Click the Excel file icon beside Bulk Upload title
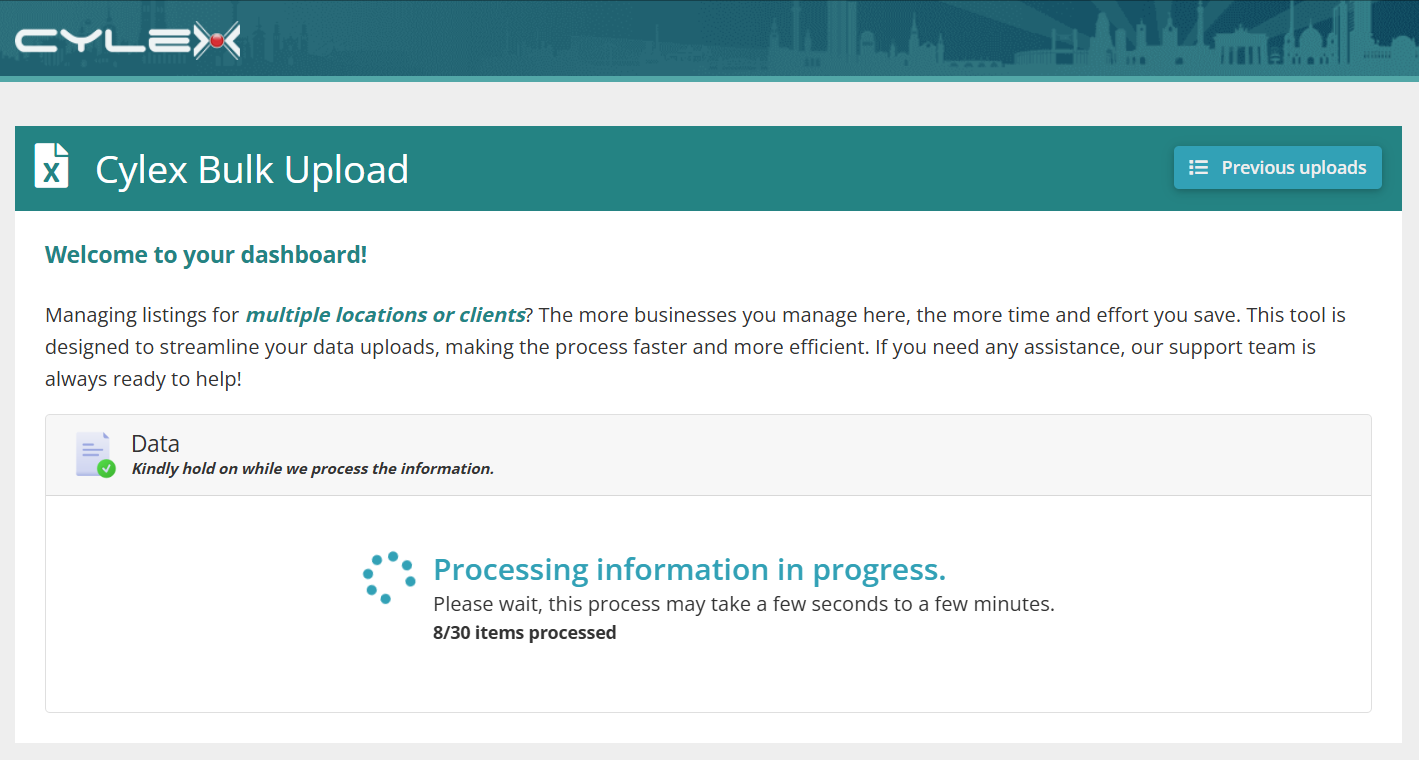The height and width of the screenshot is (760, 1419). (52, 166)
